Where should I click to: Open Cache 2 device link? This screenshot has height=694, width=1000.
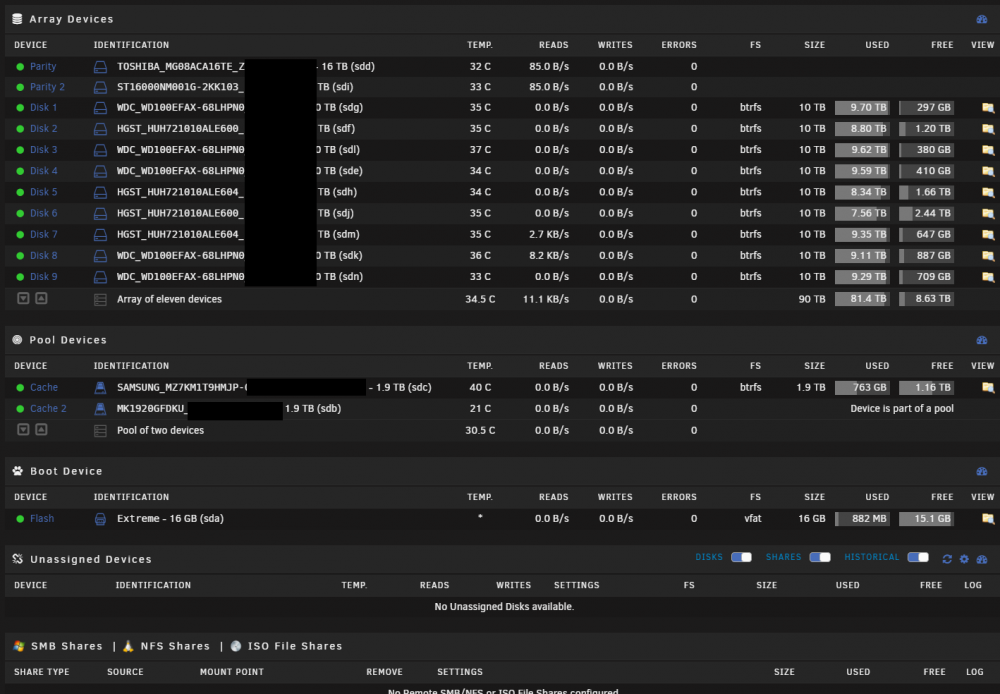pyautogui.click(x=48, y=408)
